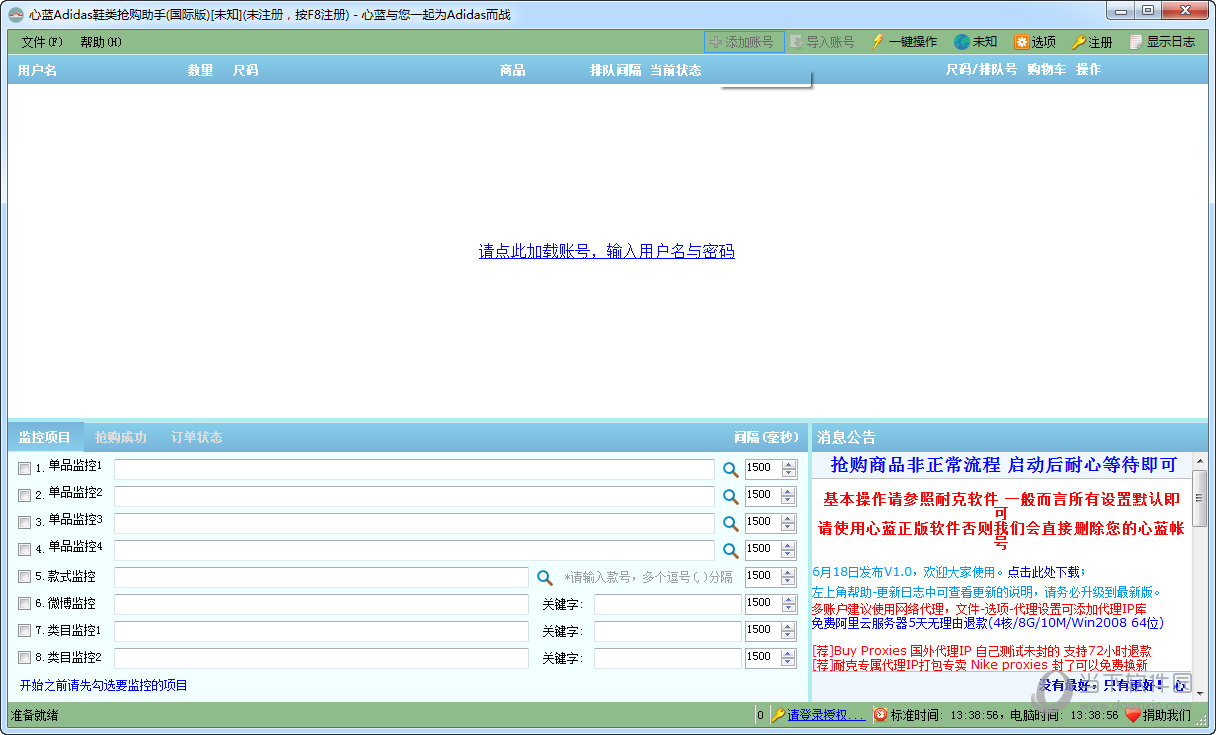
Task: Click the 微博监控 main input field
Action: 321,604
